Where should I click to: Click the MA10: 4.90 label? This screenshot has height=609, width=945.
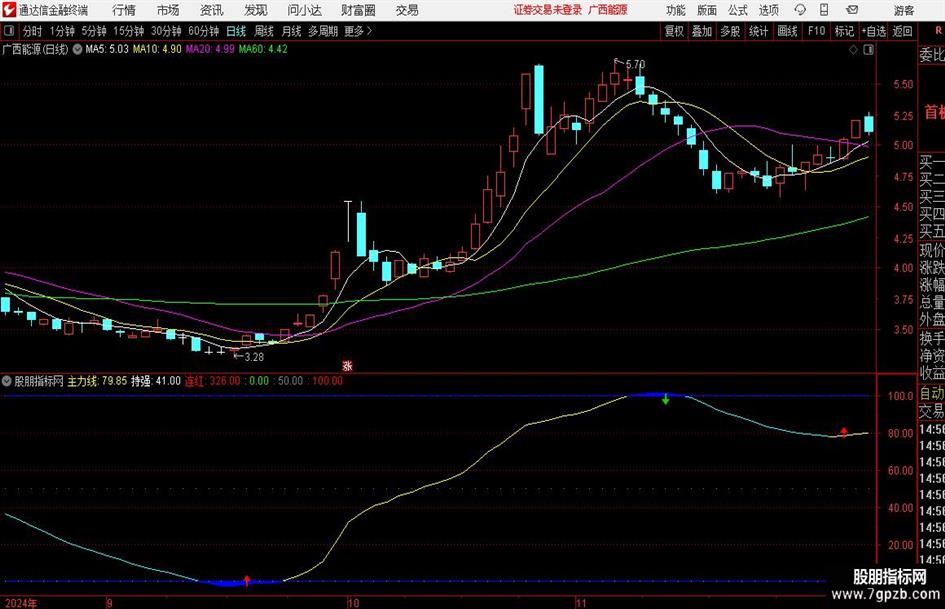pyautogui.click(x=157, y=49)
